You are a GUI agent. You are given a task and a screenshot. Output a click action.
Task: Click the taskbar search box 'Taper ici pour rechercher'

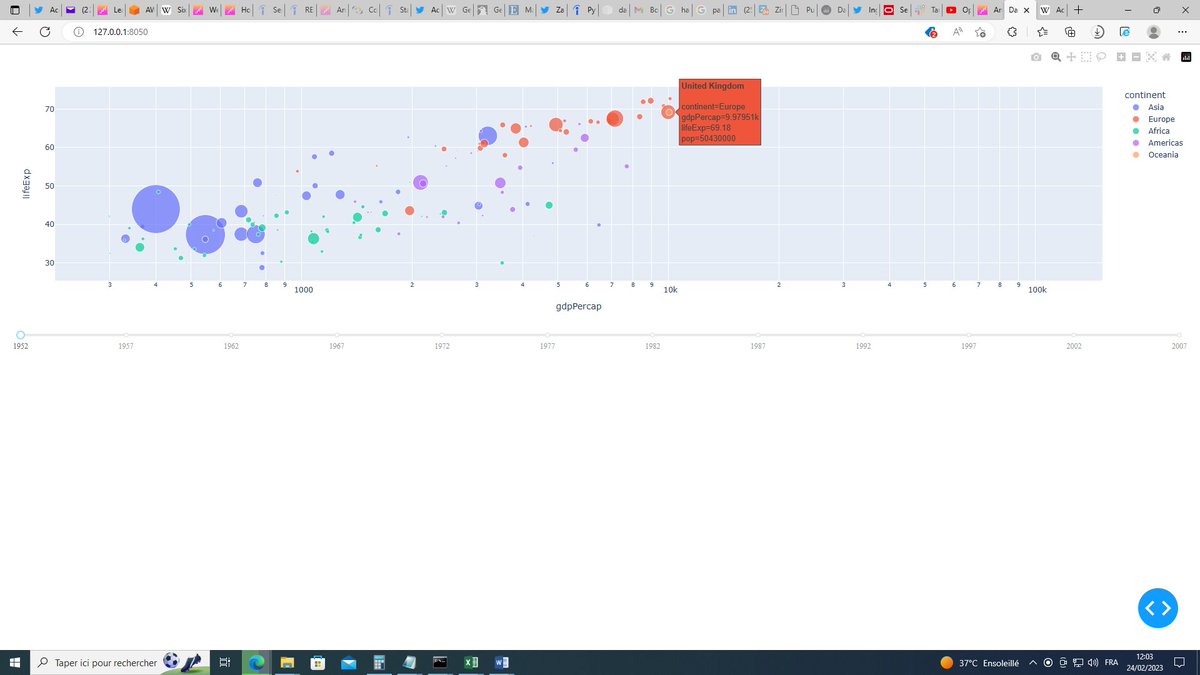point(120,662)
